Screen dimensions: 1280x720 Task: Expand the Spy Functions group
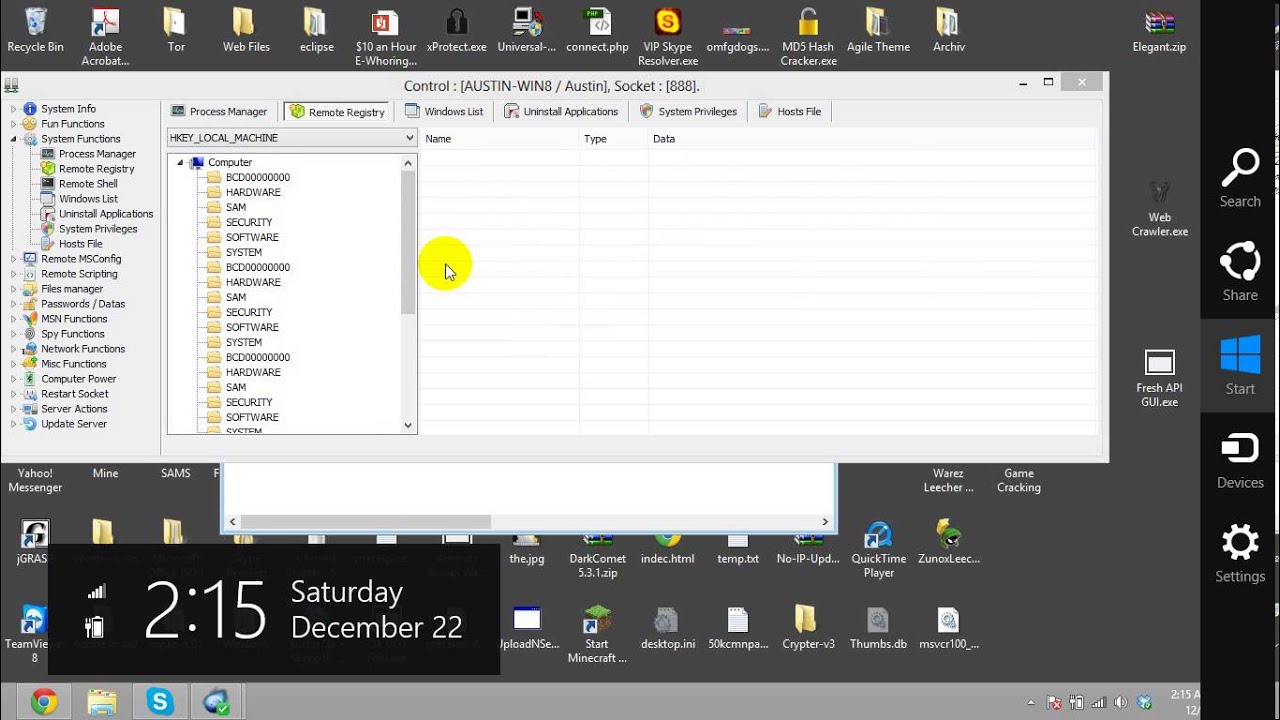pos(14,334)
